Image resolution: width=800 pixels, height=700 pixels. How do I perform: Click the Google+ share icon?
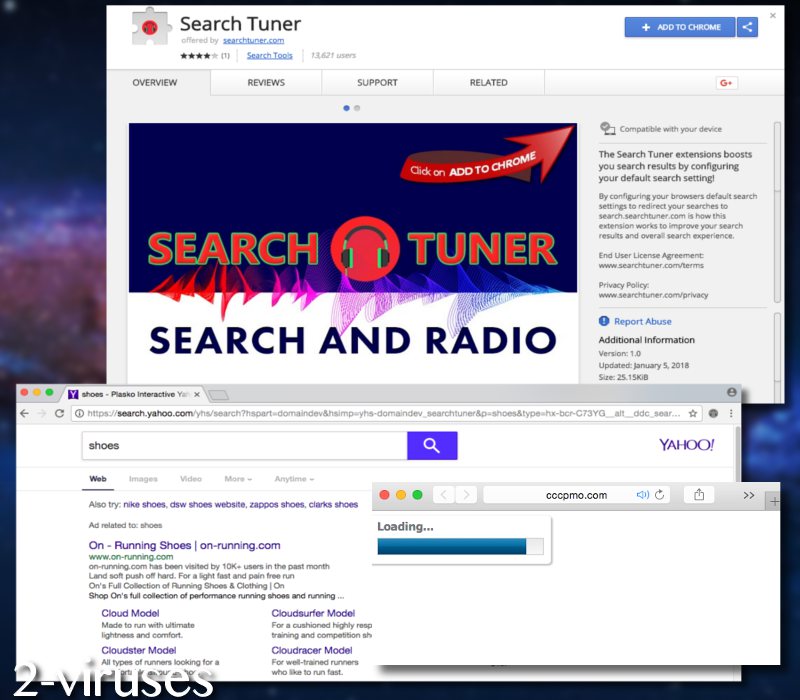click(726, 83)
